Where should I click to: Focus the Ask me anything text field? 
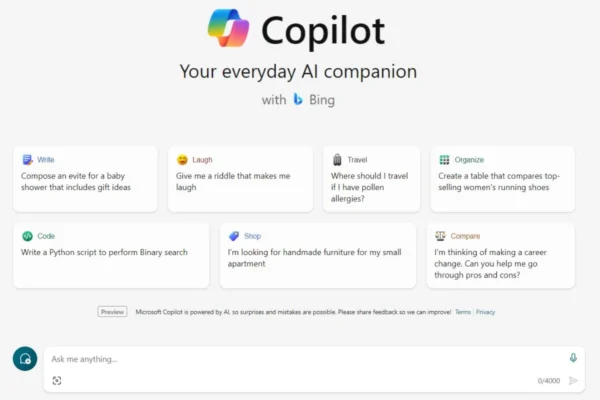[x=300, y=359]
